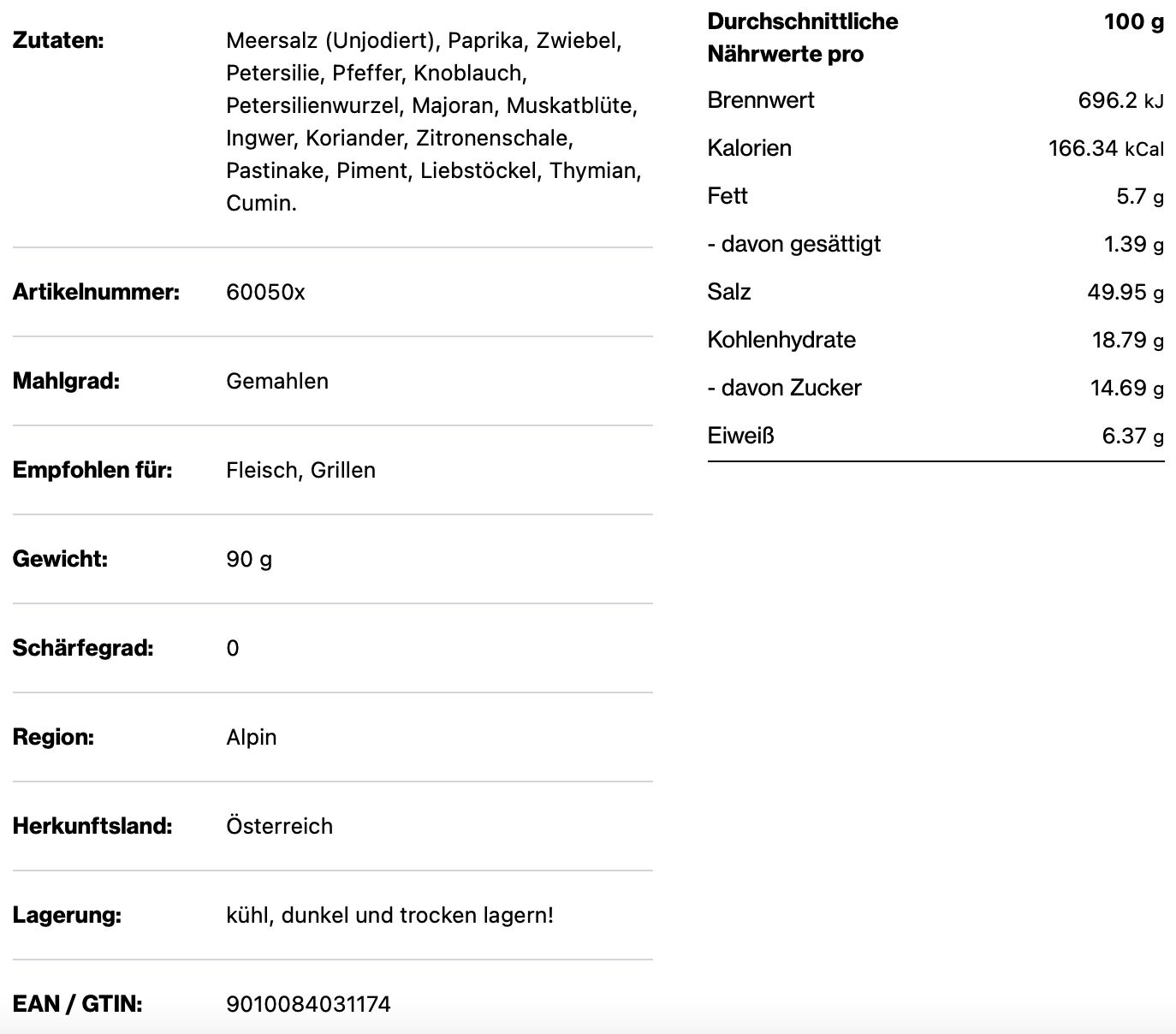Click the Herkunftsland value Österreich
Viewport: 1176px width, 1034px height.
click(x=279, y=827)
